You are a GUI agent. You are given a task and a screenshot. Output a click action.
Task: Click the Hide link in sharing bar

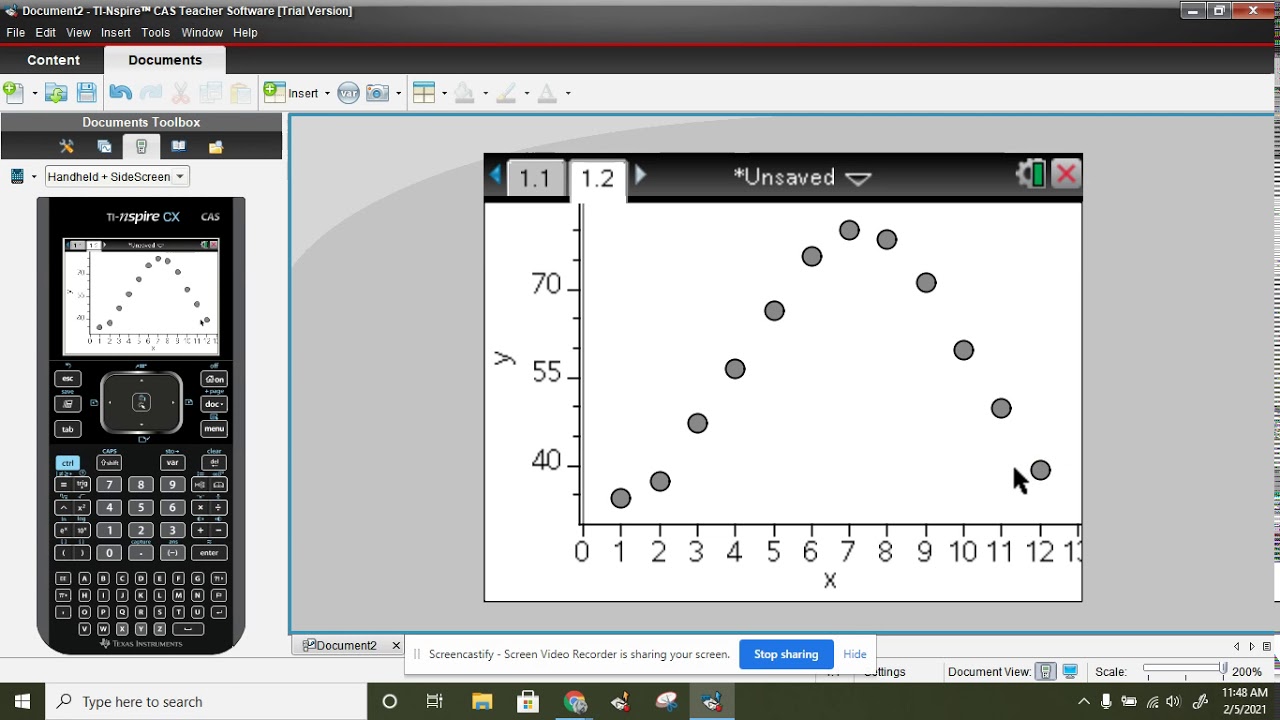pyautogui.click(x=855, y=654)
